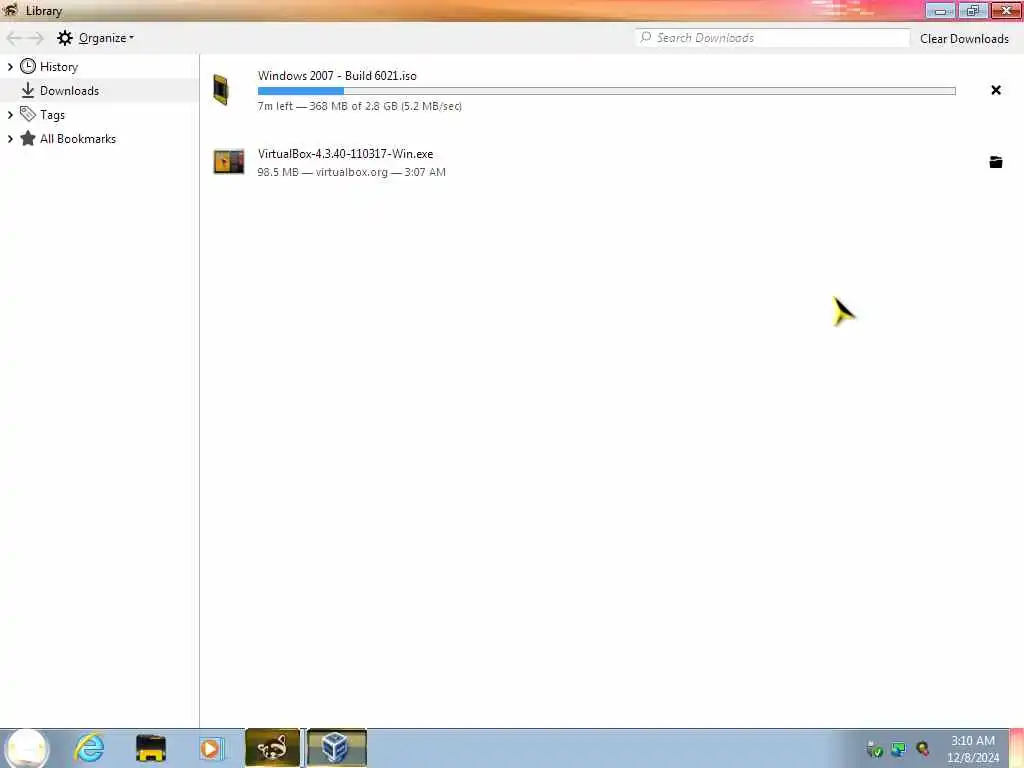Click the orange system tray icon
Viewport: 1024px width, 768px height.
[x=923, y=749]
